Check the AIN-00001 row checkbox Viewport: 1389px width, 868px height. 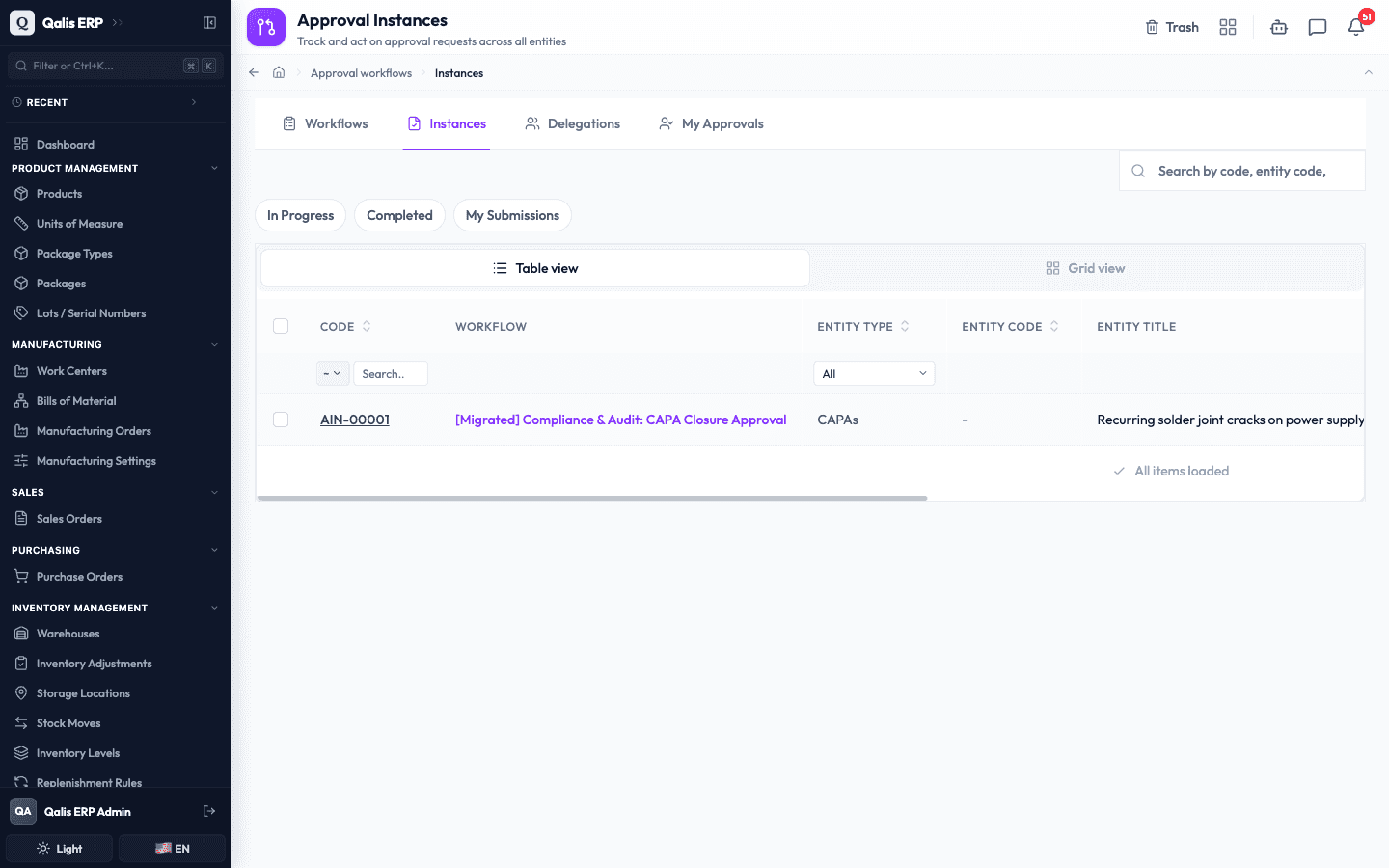coord(281,420)
